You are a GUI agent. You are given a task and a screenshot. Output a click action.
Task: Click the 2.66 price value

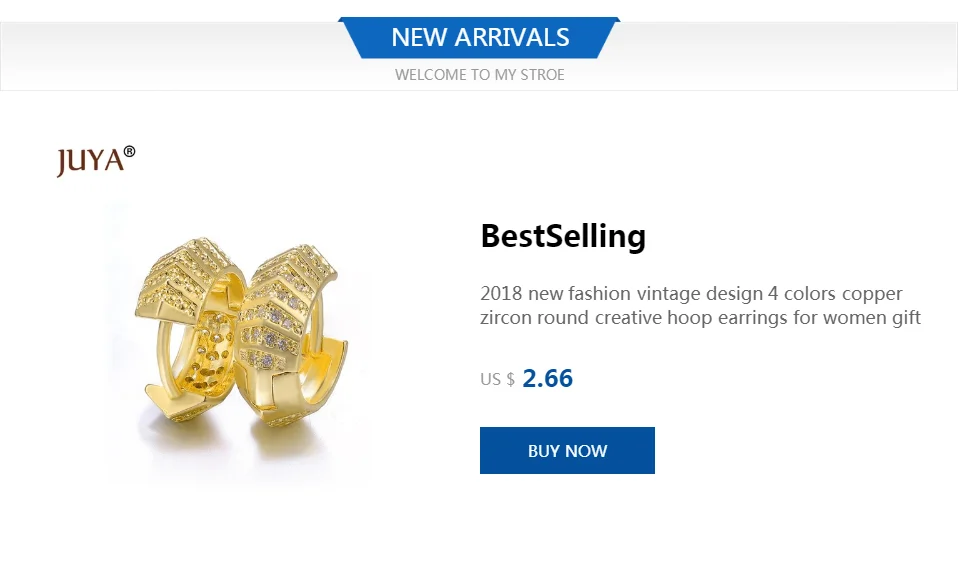pos(547,378)
